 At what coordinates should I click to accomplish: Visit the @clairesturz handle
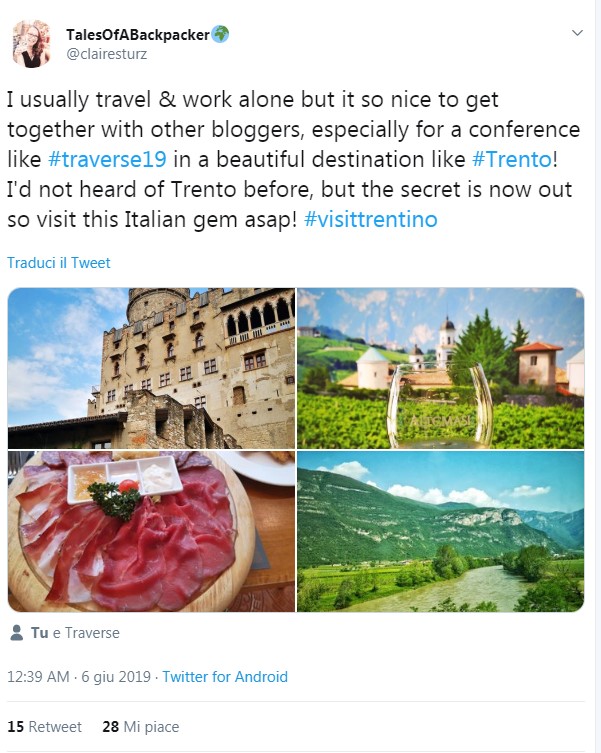(106, 54)
